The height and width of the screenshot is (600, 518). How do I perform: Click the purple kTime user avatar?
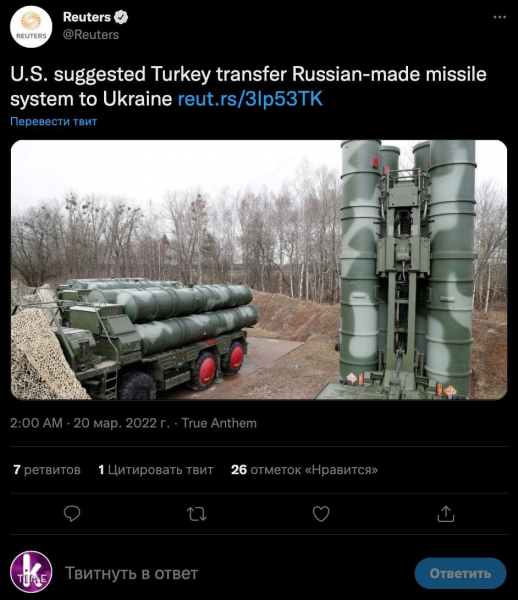(x=31, y=572)
